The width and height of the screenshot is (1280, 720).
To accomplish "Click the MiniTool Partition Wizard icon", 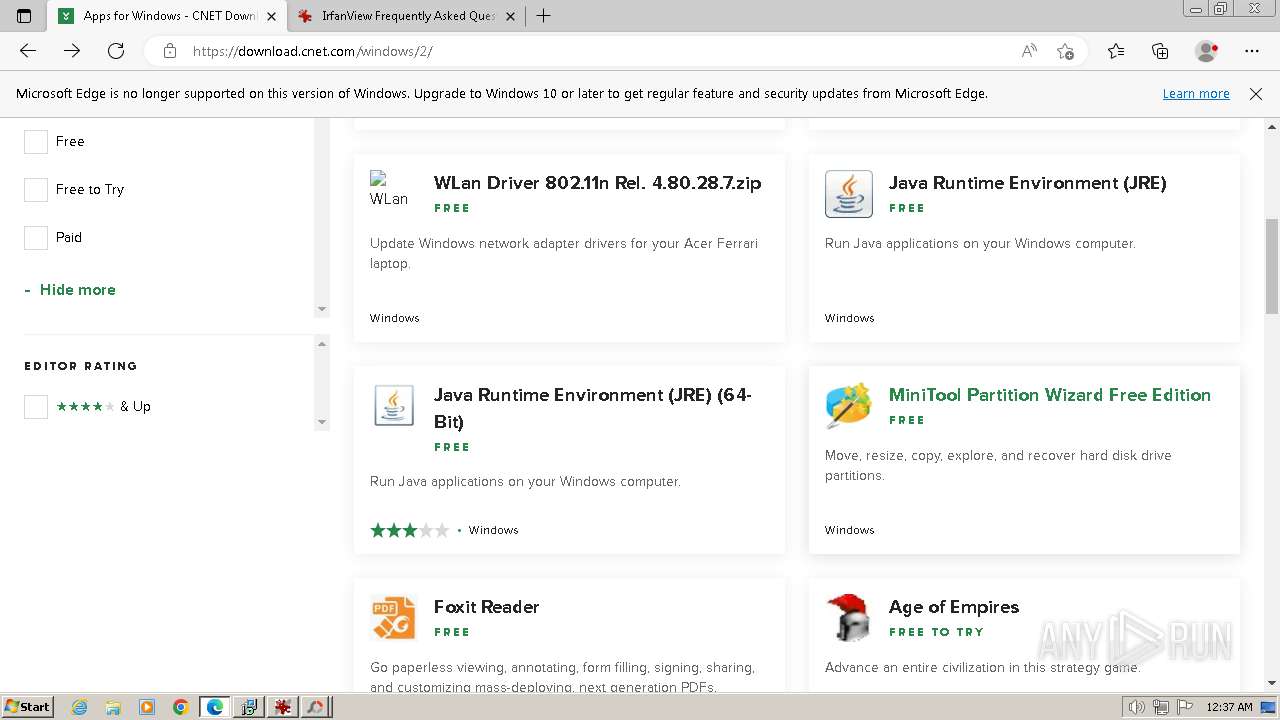I will coord(849,406).
